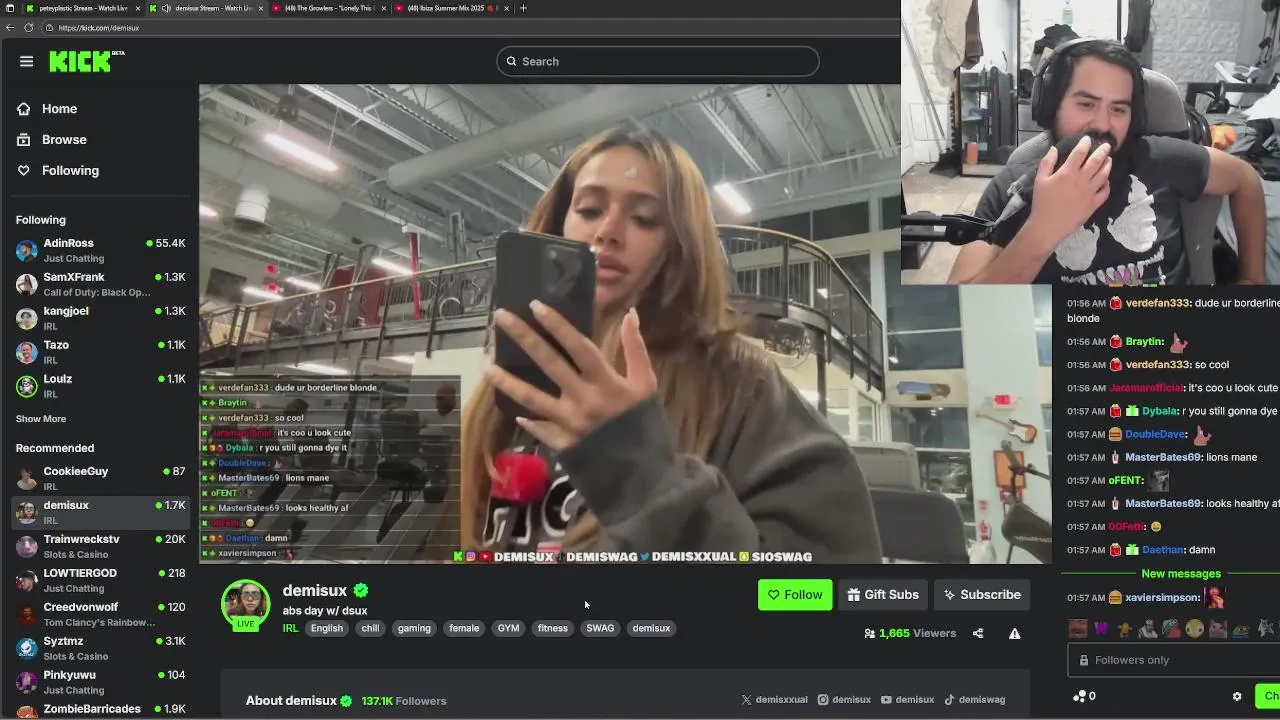Image resolution: width=1280 pixels, height=720 pixels.
Task: Click xaviersimpson username in chat
Action: coord(1162,598)
